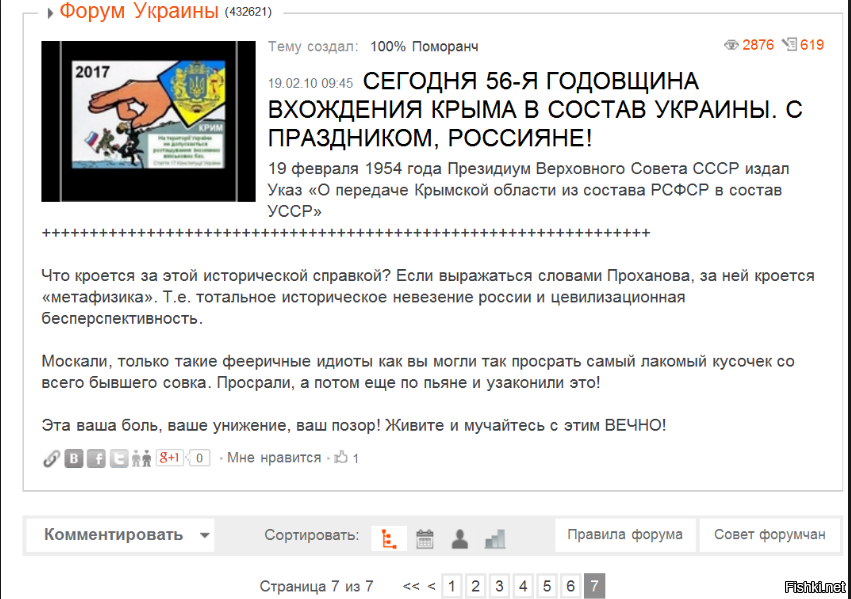
Task: Go to comments page 1
Action: point(452,586)
